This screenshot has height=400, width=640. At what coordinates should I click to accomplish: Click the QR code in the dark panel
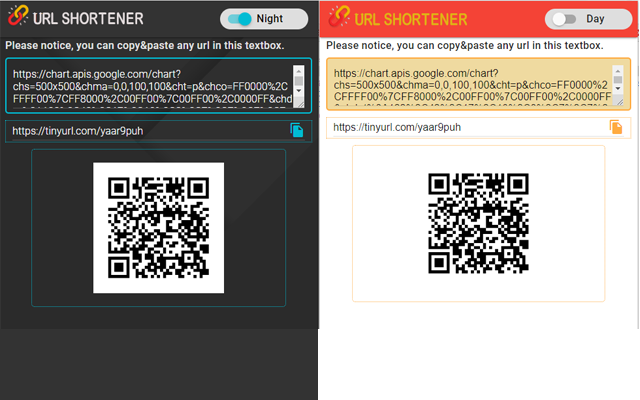point(158,228)
